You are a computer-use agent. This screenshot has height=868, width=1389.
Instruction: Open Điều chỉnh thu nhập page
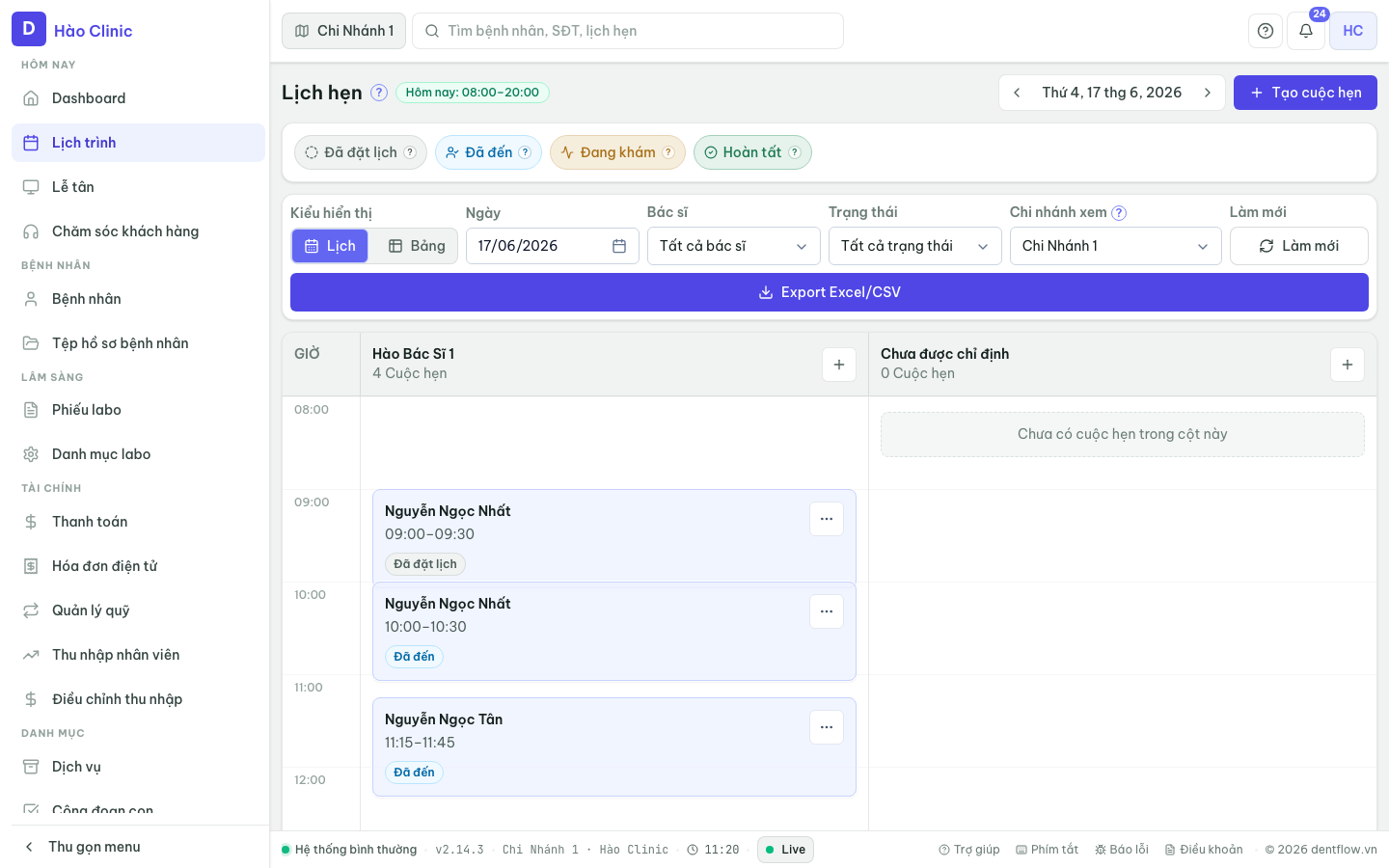tap(138, 699)
